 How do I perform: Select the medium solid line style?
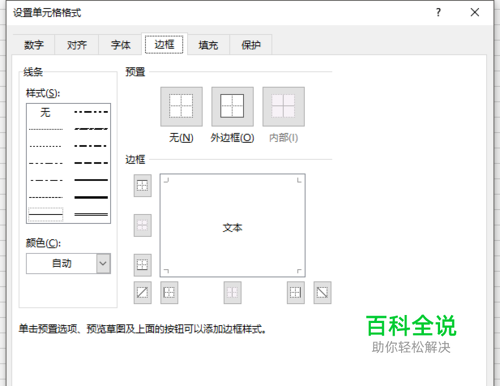click(91, 180)
